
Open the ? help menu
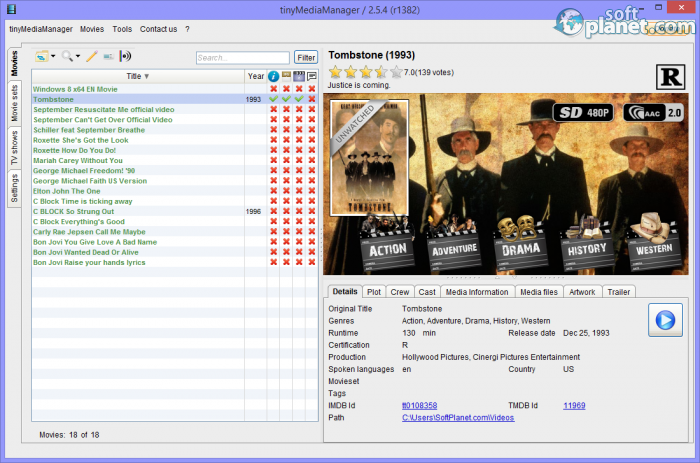tap(188, 29)
